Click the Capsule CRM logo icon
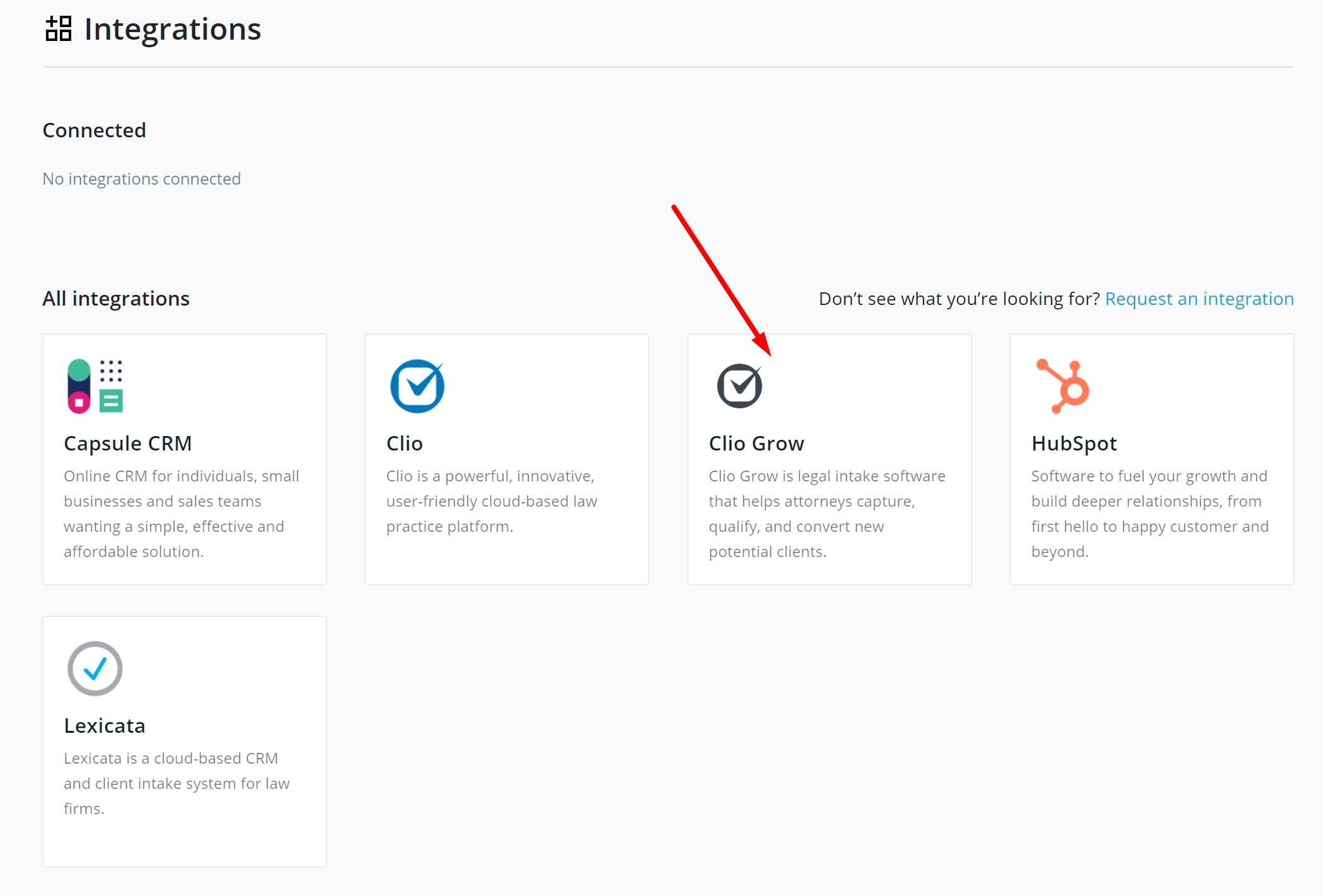 click(x=94, y=386)
